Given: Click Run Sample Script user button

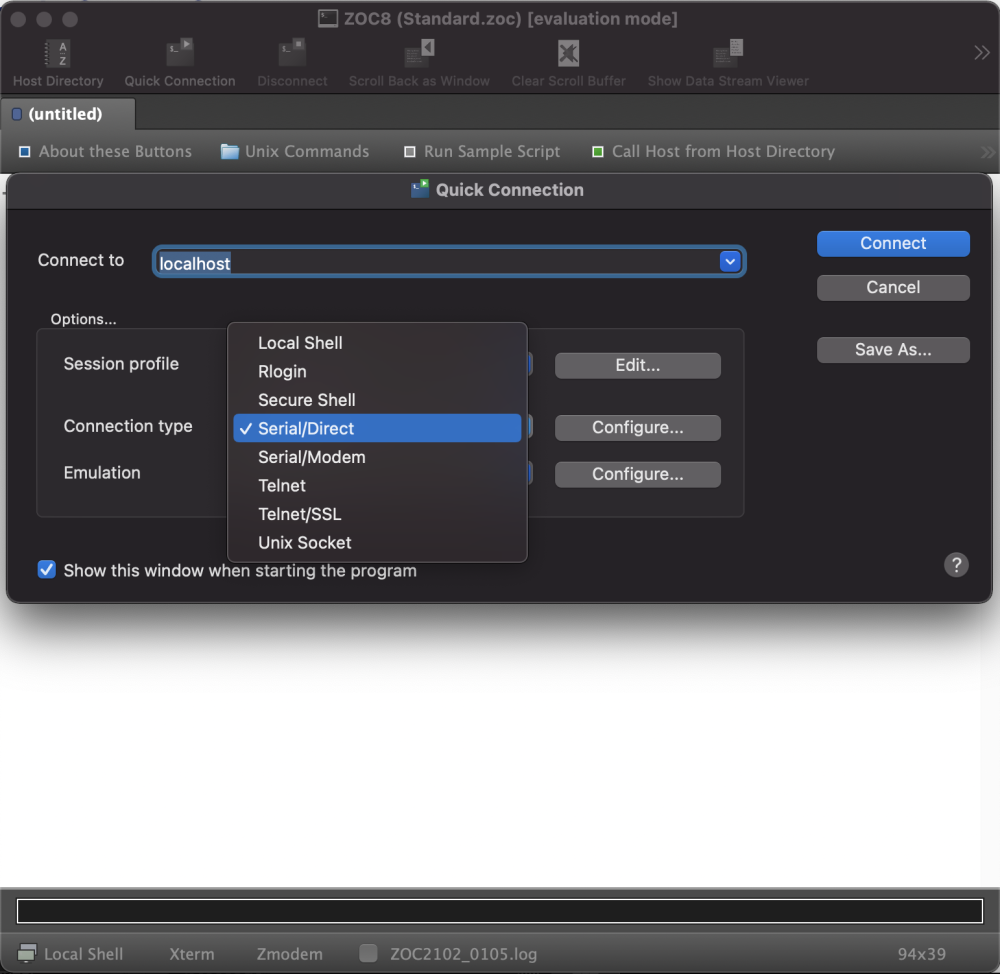Looking at the screenshot, I should (x=482, y=152).
